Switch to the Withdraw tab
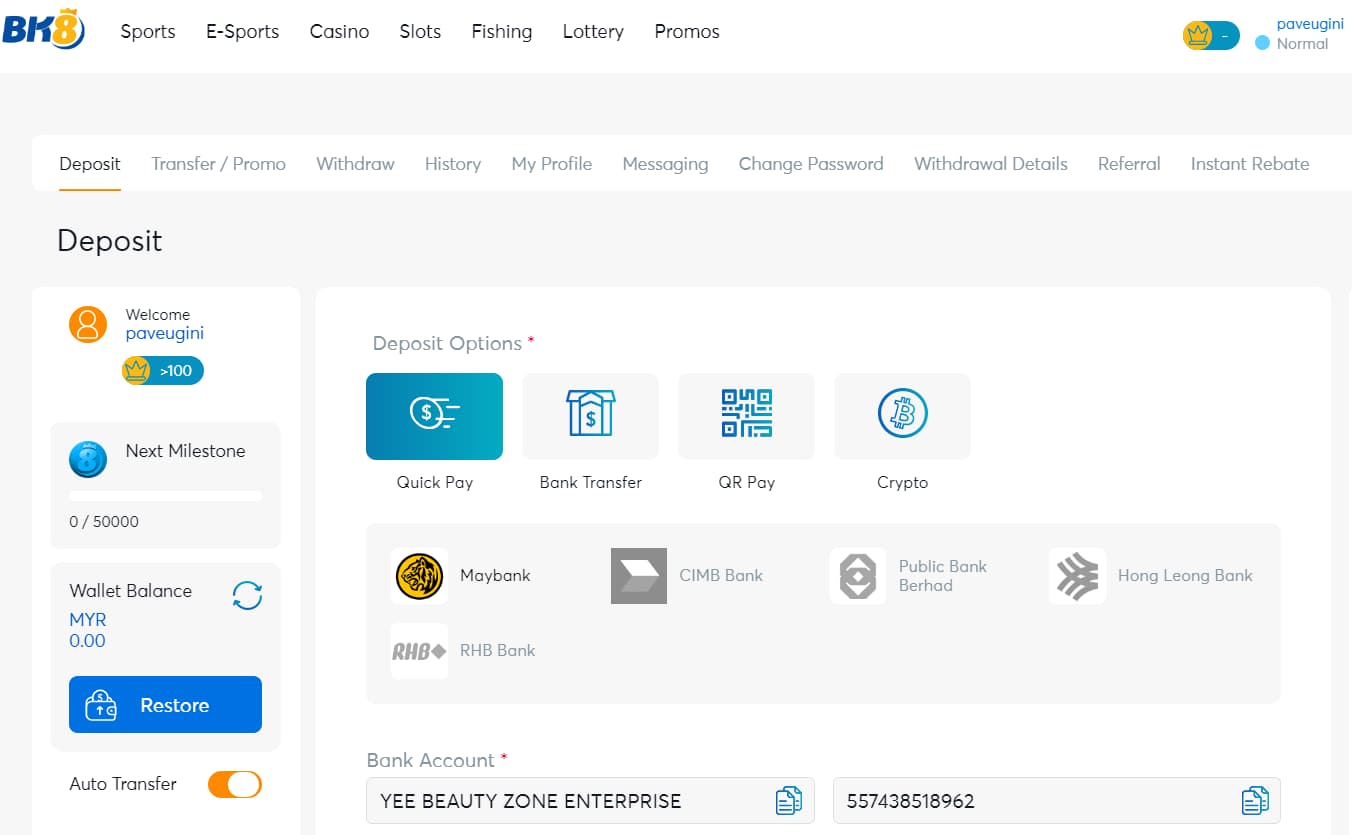 [x=355, y=164]
